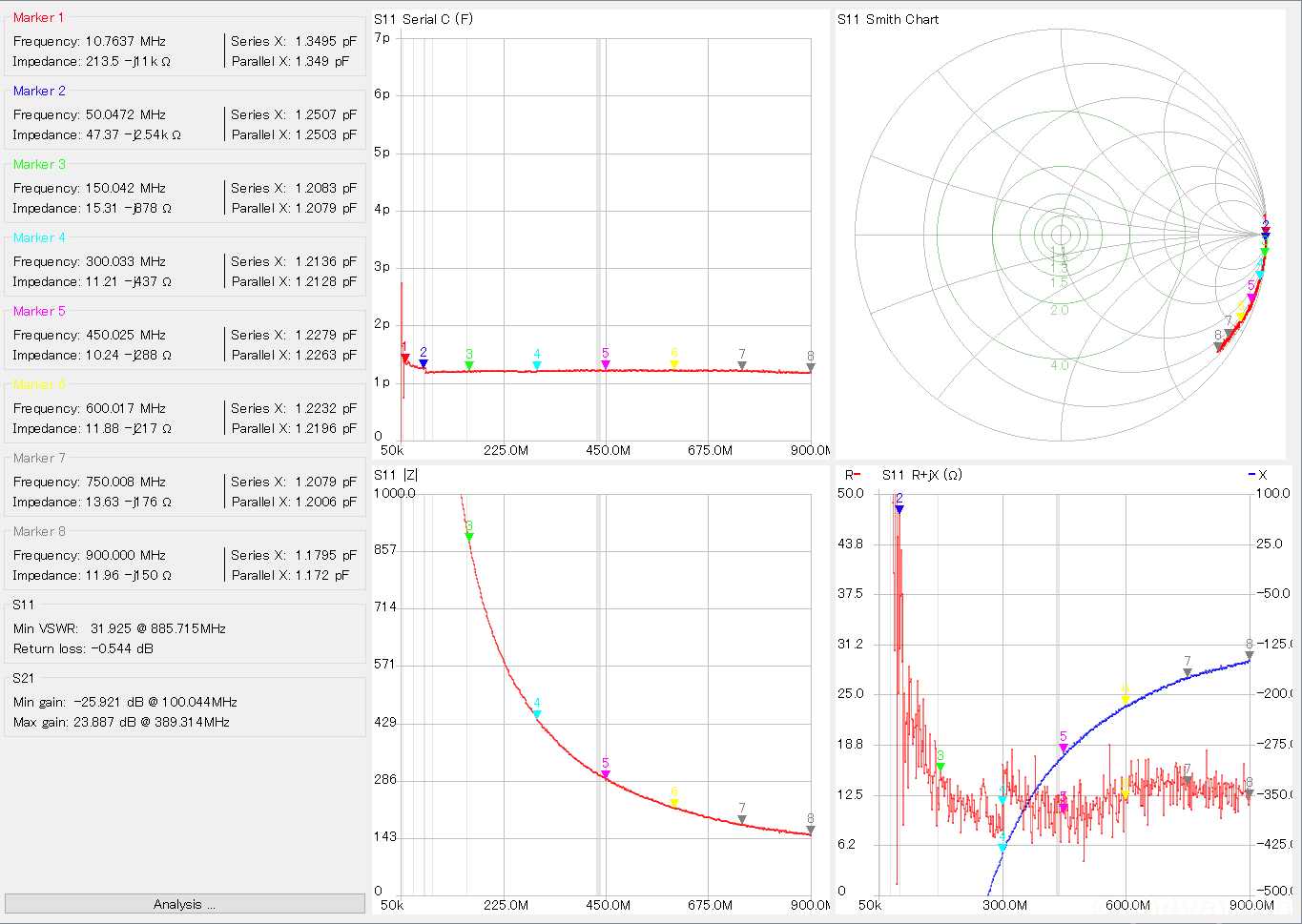
Task: Select cyan marker 4 on Serial C chart
Action: tap(537, 365)
